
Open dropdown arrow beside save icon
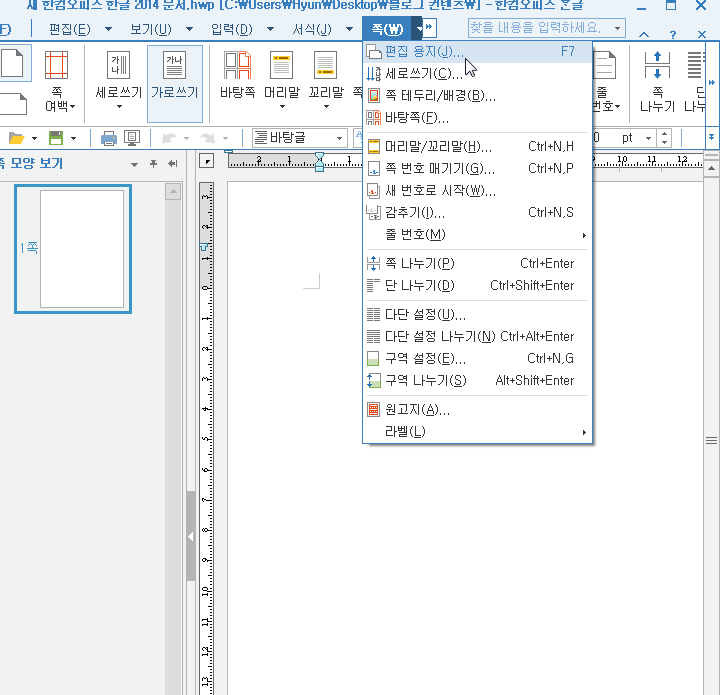[73, 138]
